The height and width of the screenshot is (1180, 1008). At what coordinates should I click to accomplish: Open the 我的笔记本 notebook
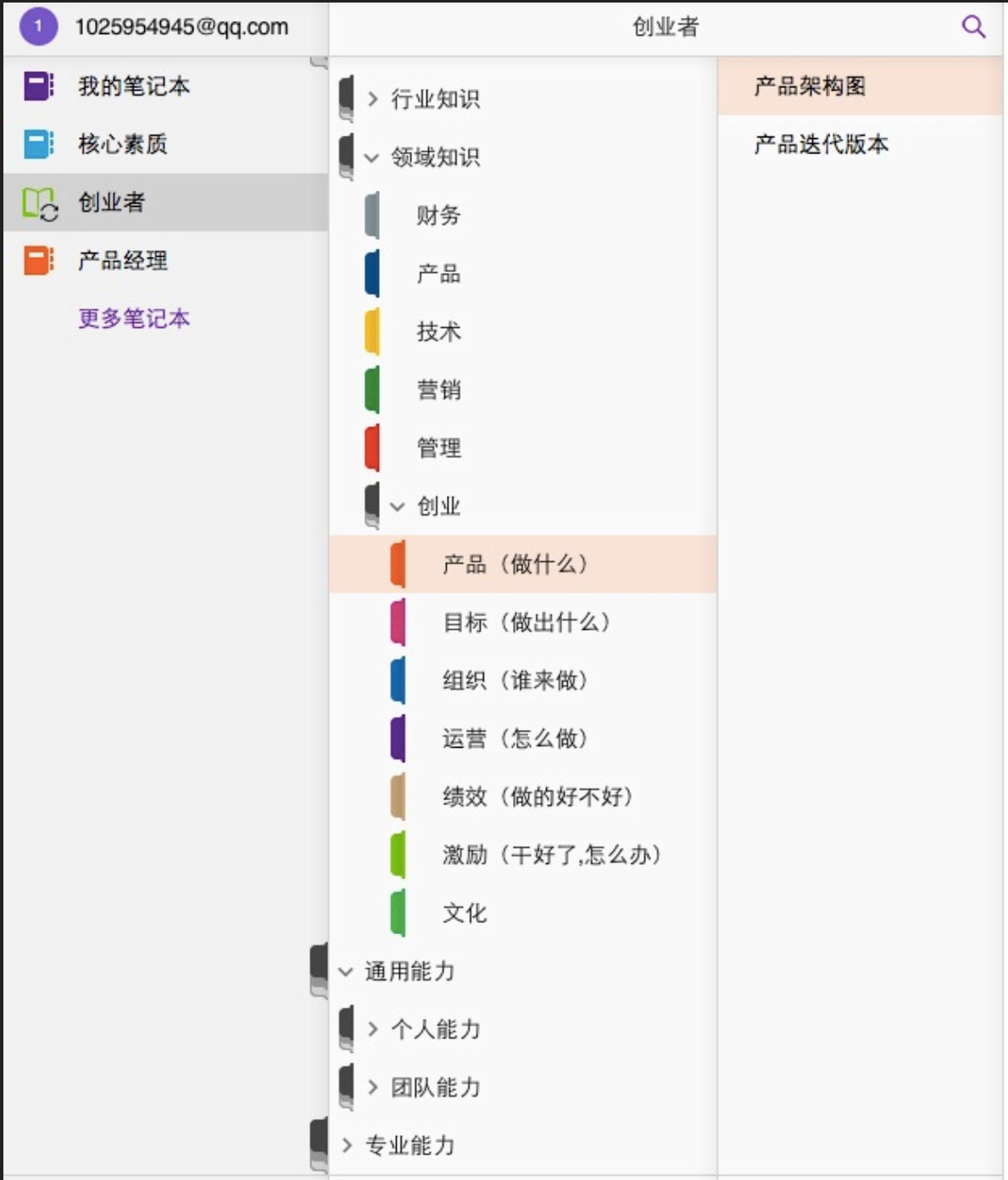pyautogui.click(x=165, y=86)
